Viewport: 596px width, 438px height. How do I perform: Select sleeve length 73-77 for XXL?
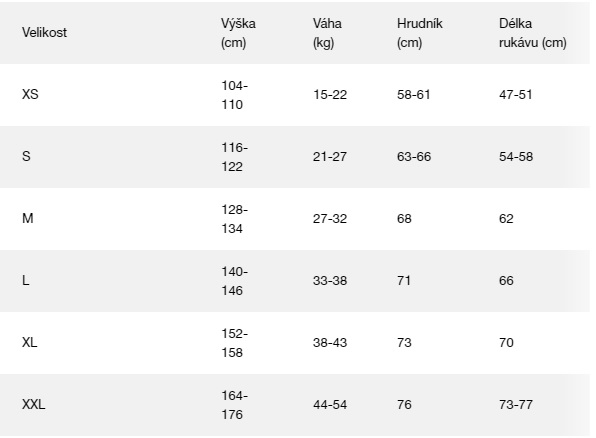[516, 405]
